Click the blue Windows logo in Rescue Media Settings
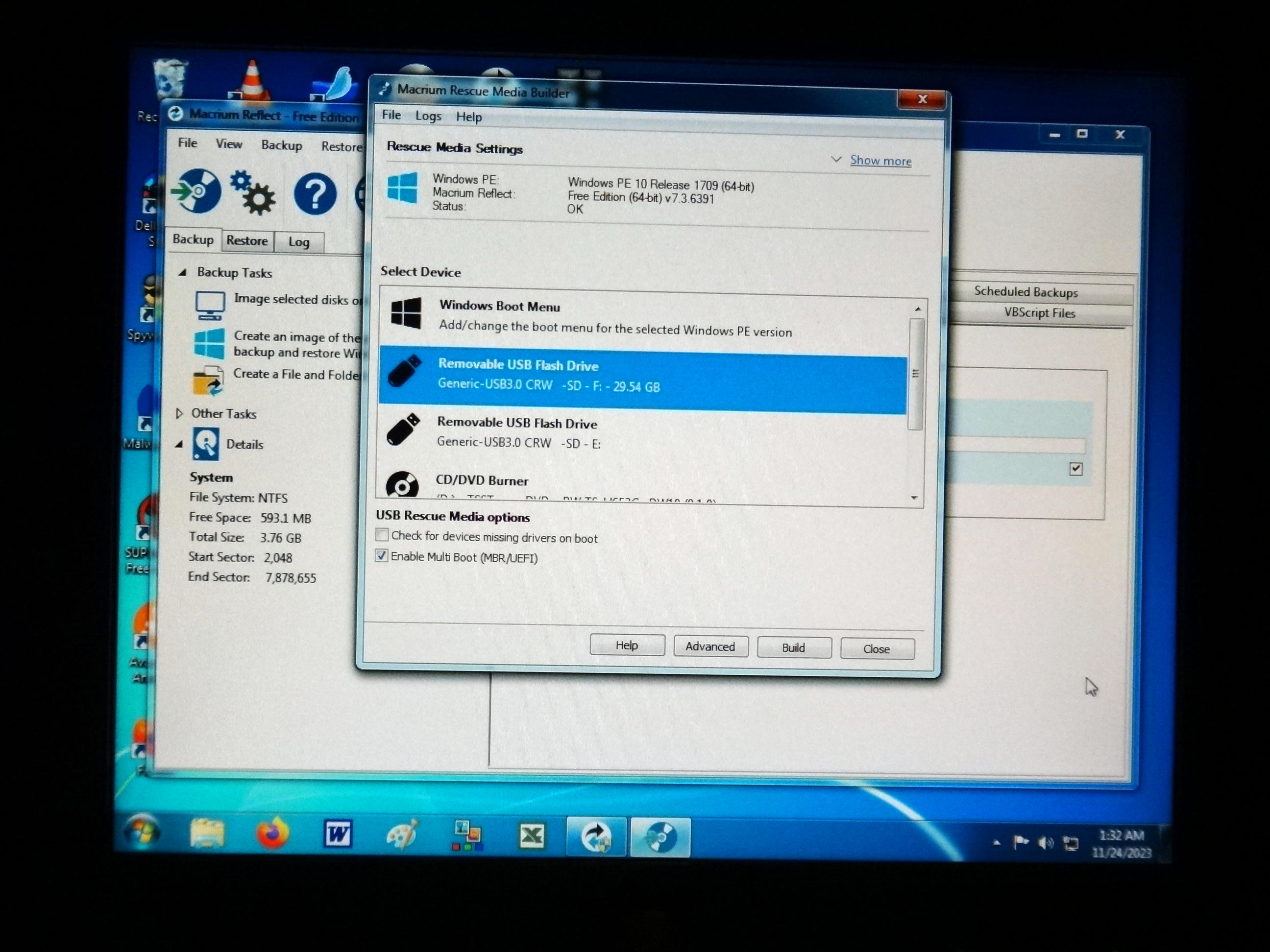The height and width of the screenshot is (952, 1270). tap(402, 187)
